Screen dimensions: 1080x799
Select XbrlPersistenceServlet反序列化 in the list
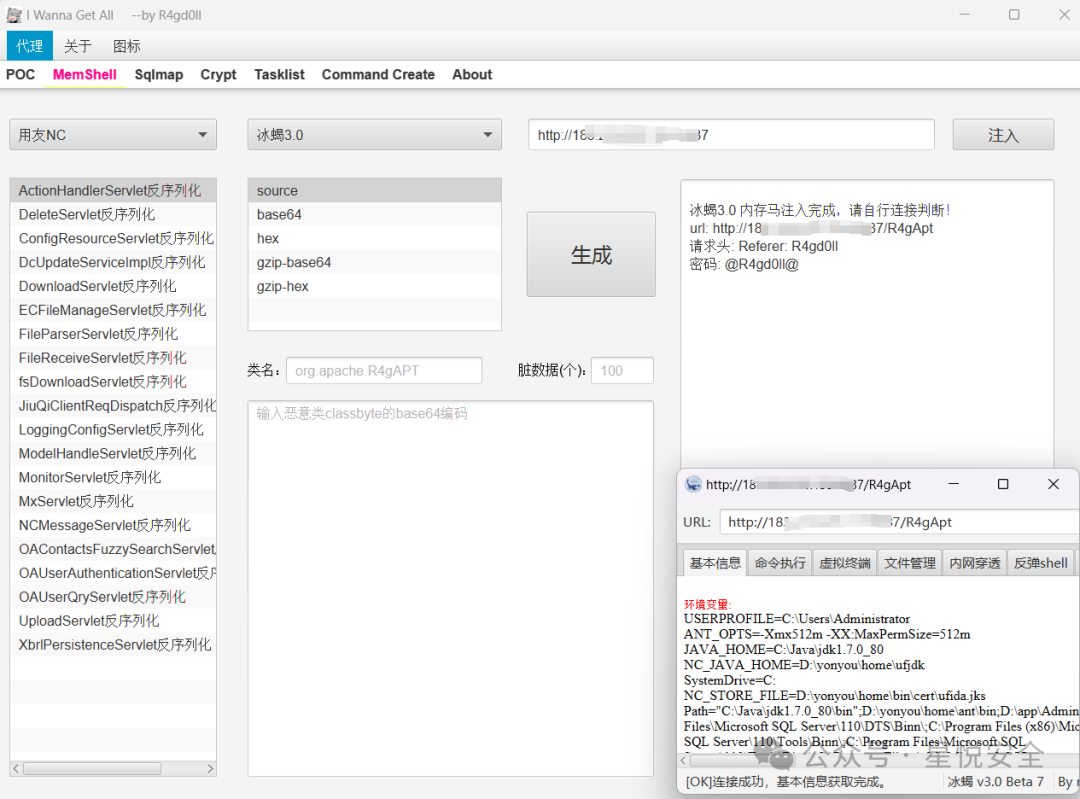click(113, 645)
